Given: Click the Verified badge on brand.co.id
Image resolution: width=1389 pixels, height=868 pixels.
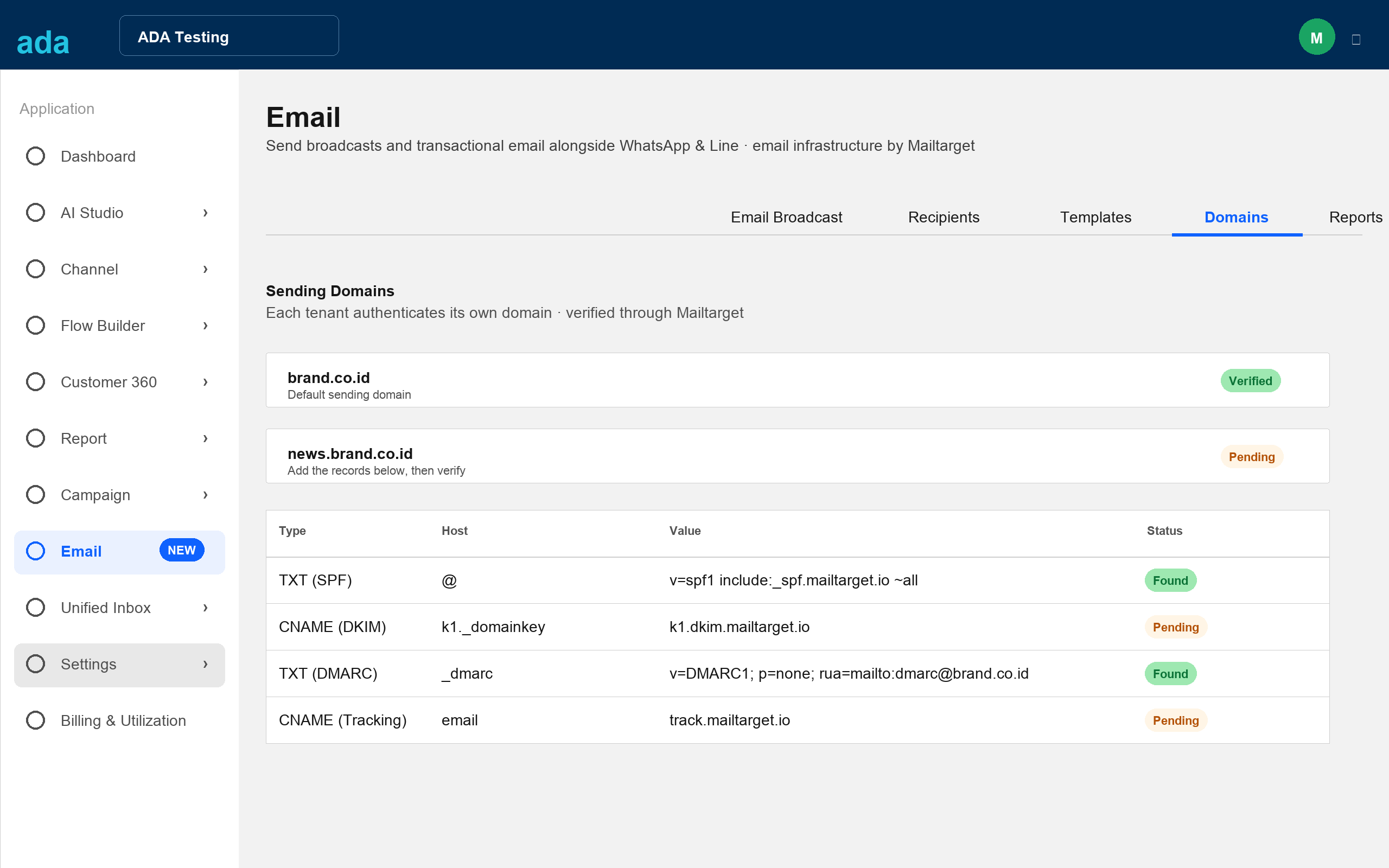Looking at the screenshot, I should click(x=1250, y=381).
